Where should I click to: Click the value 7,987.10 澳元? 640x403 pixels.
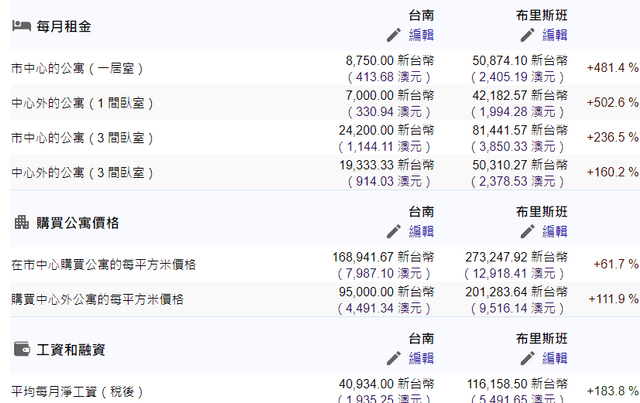point(384,273)
